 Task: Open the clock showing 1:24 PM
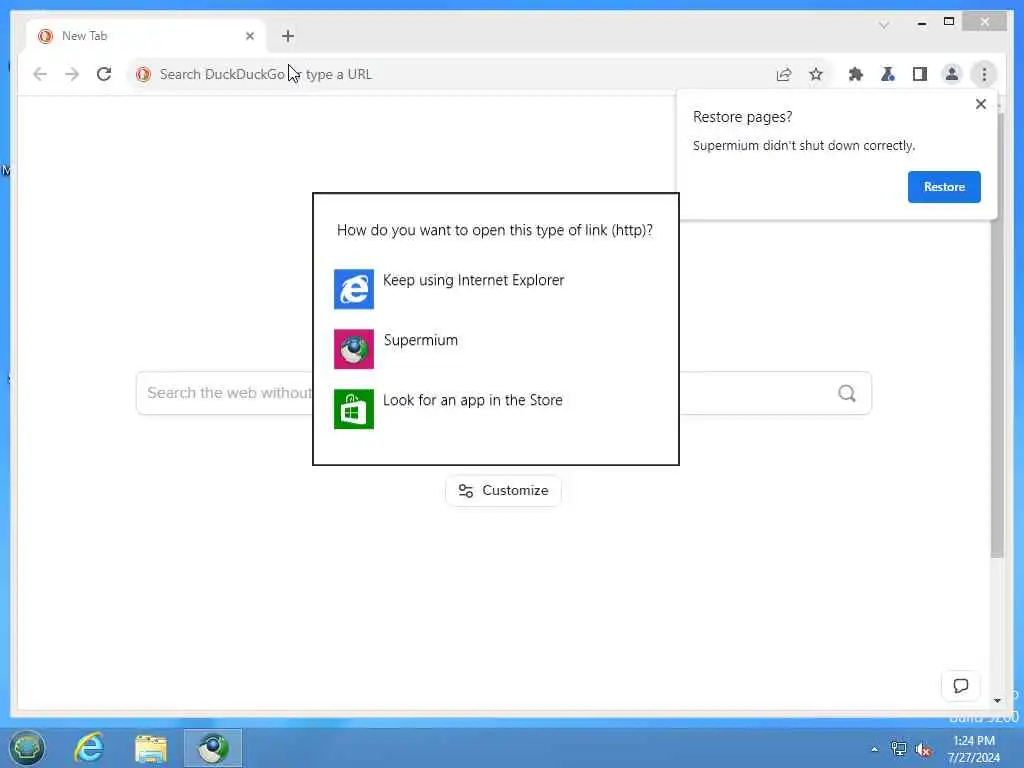[974, 749]
